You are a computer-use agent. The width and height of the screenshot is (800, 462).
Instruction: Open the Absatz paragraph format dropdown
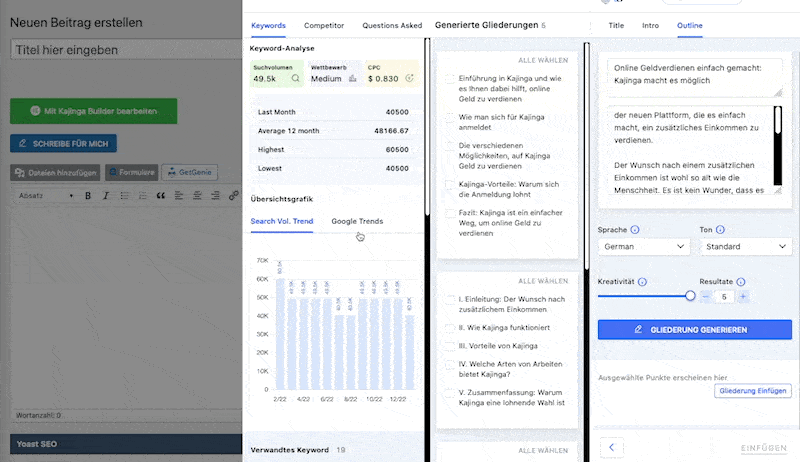(45, 196)
